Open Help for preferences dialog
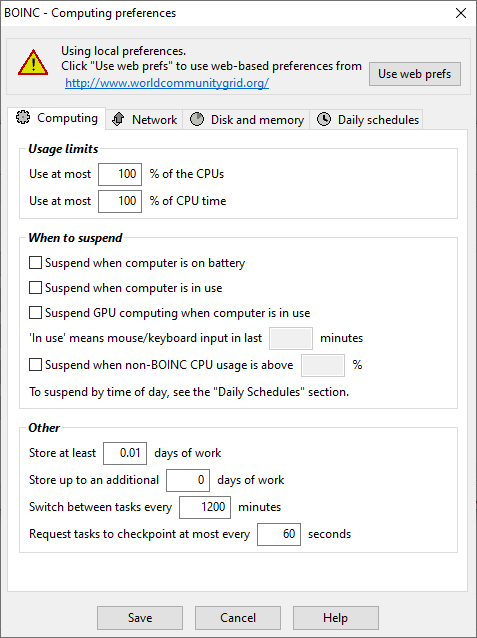Image resolution: width=477 pixels, height=638 pixels. (x=336, y=618)
